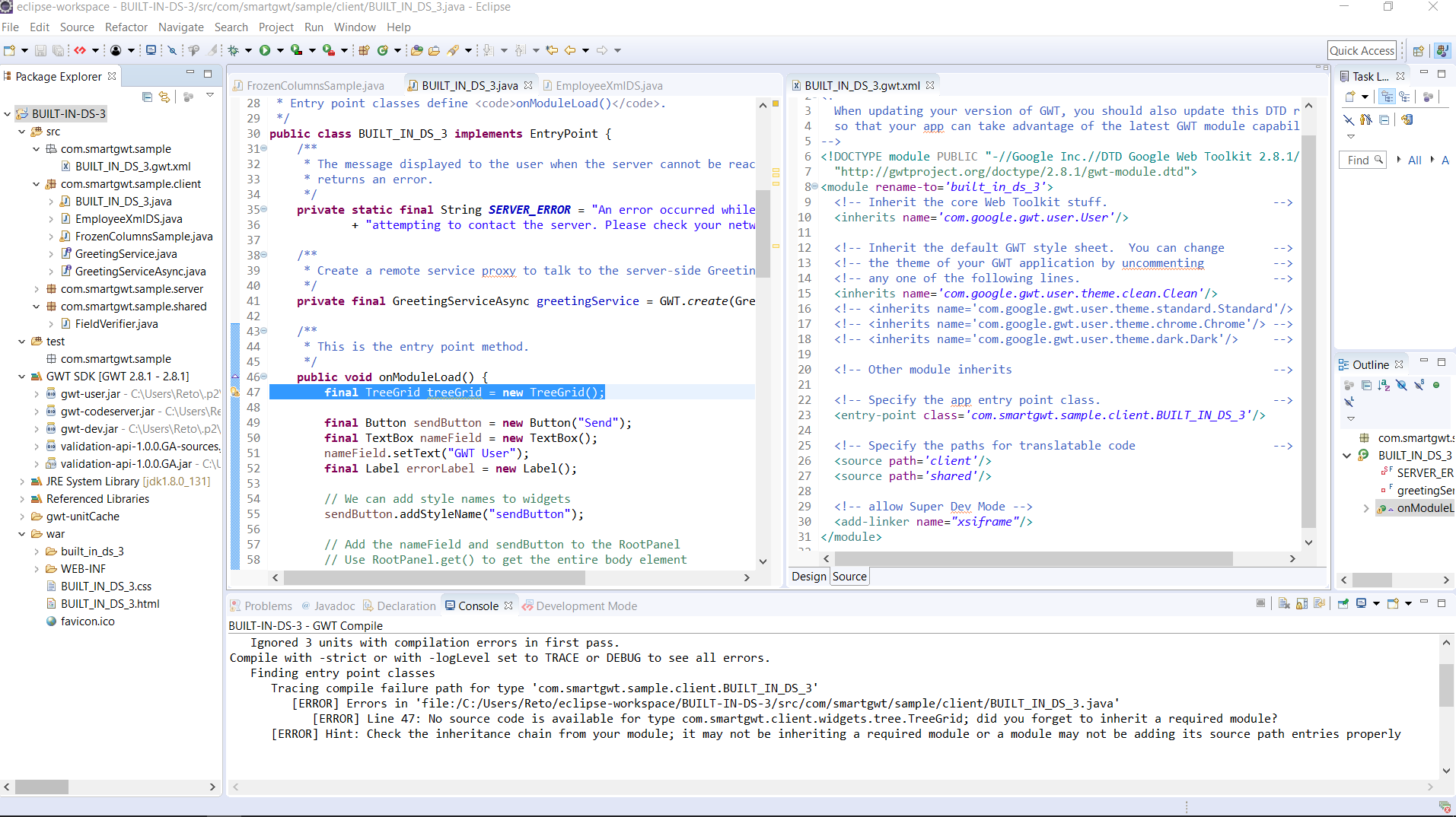Click the Source button of XML editor
Screen dimensions: 1456x817
[x=849, y=577]
